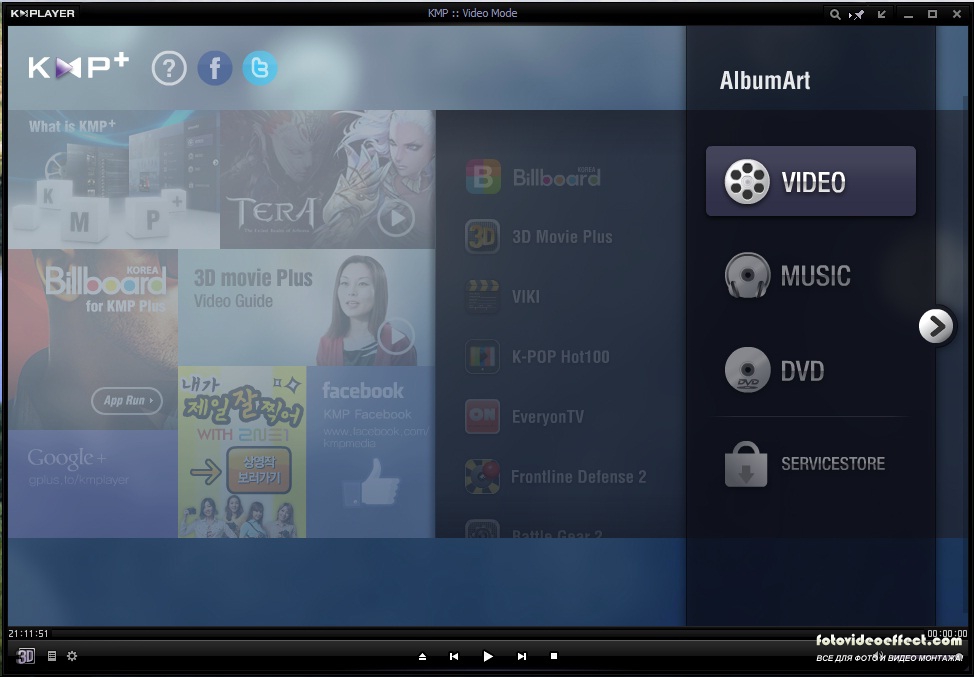The width and height of the screenshot is (974, 677).
Task: Open the Korean 2NE1 promo banner
Action: [x=242, y=452]
